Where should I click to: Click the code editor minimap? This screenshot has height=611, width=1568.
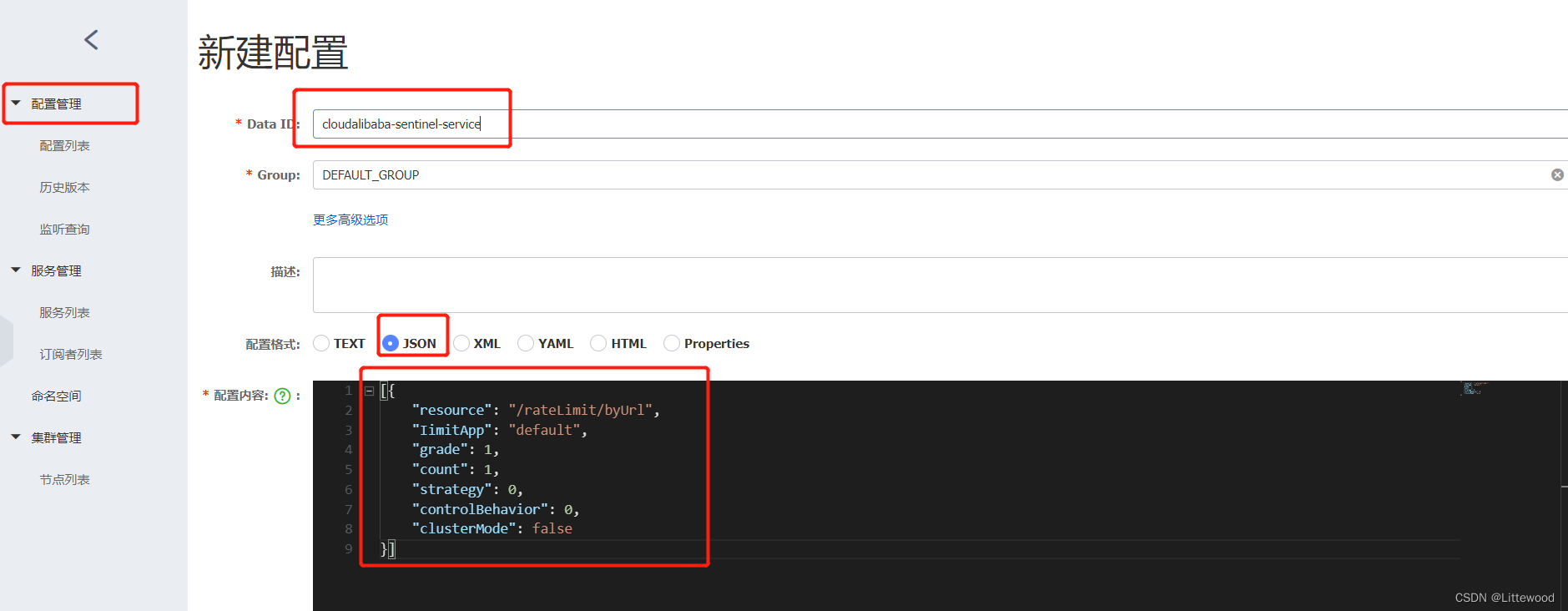(1474, 389)
